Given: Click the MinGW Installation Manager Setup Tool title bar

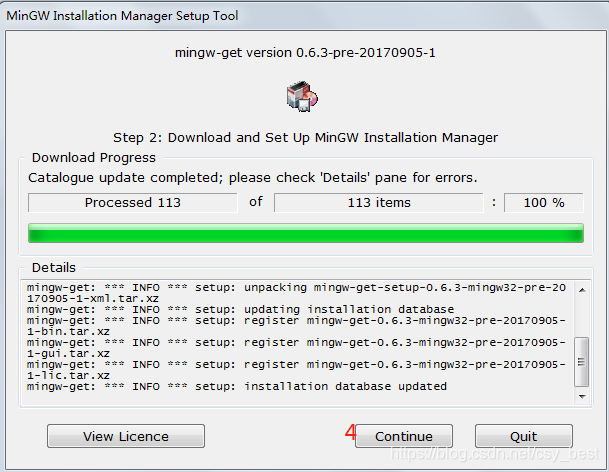Looking at the screenshot, I should (x=304, y=16).
